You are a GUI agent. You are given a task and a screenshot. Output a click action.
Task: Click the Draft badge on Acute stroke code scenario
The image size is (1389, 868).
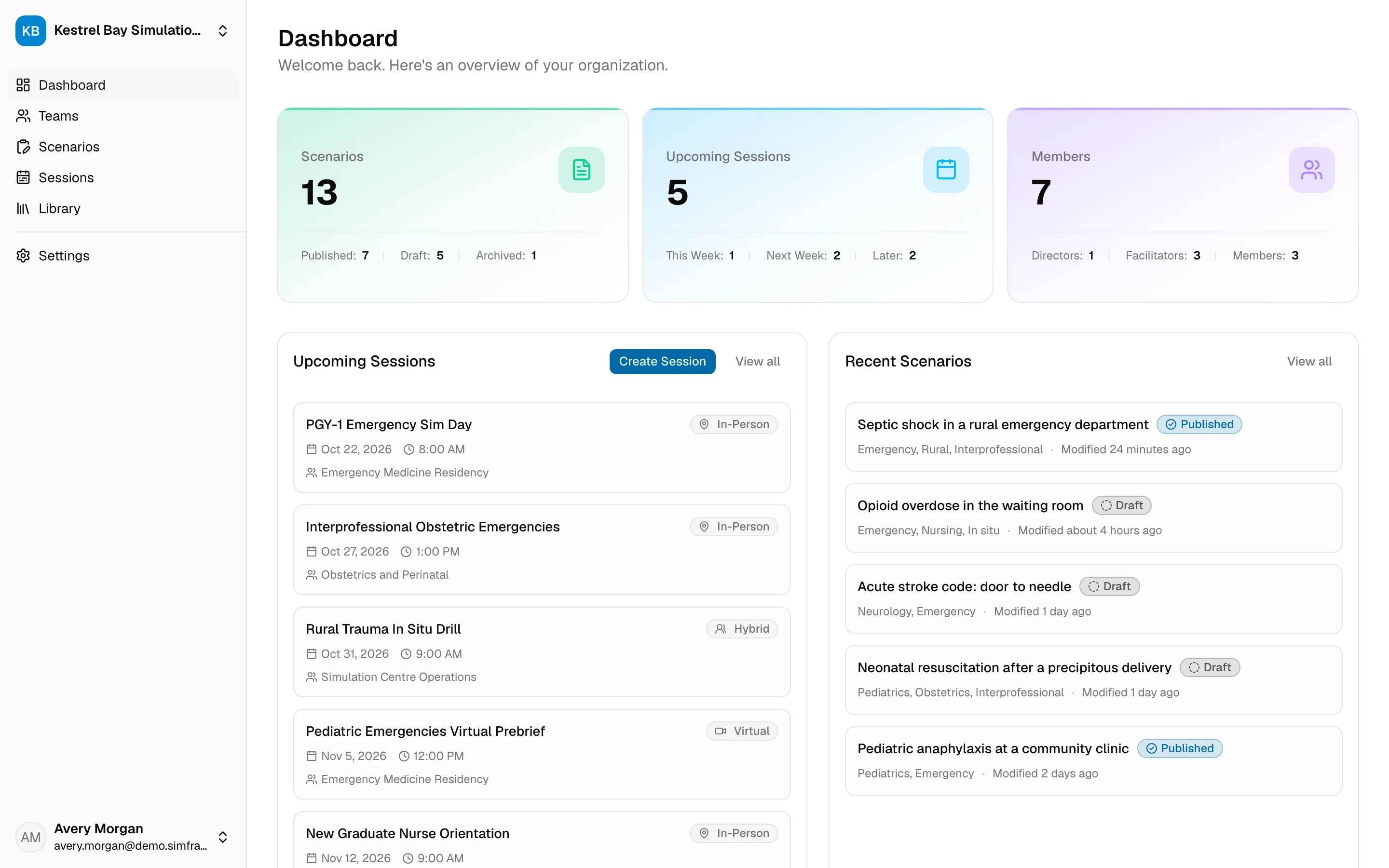[1109, 586]
